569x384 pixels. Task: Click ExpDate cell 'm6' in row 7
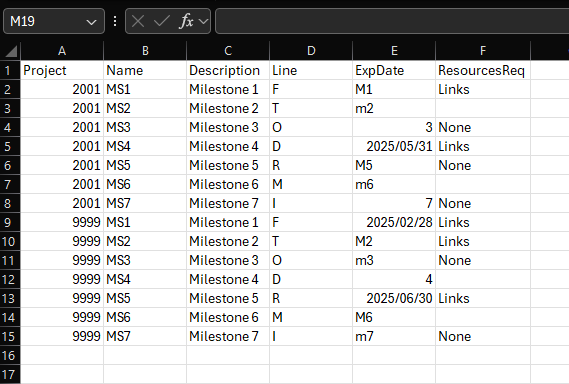click(x=394, y=184)
